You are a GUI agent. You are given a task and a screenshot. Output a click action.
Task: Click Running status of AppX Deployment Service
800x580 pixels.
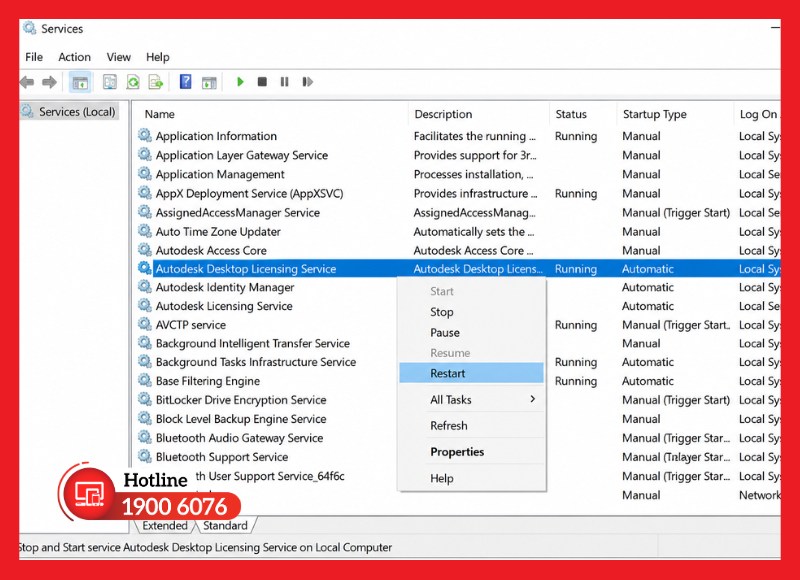pyautogui.click(x=576, y=193)
